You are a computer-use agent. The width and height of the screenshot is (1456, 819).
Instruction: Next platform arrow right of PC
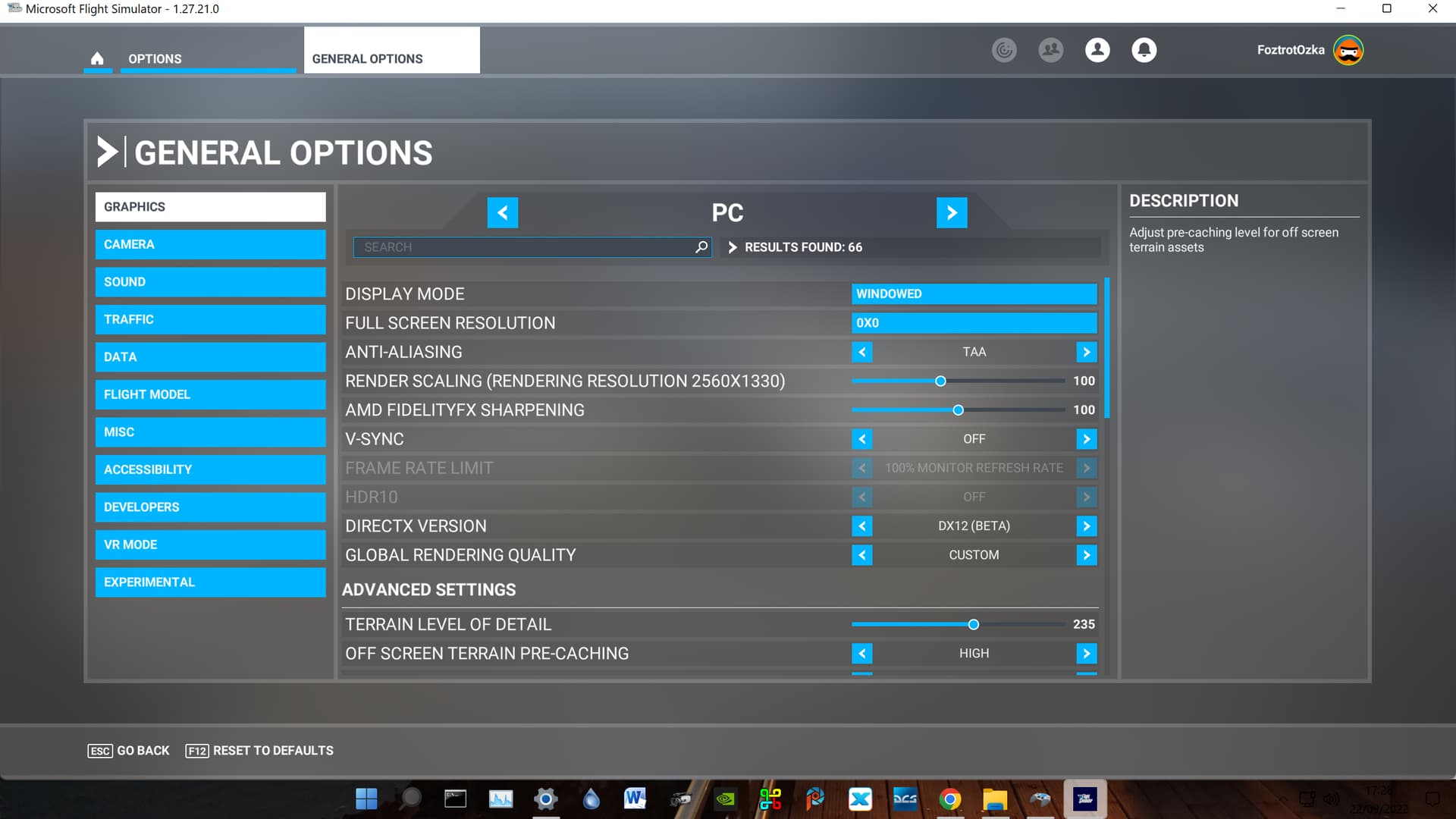[952, 213]
